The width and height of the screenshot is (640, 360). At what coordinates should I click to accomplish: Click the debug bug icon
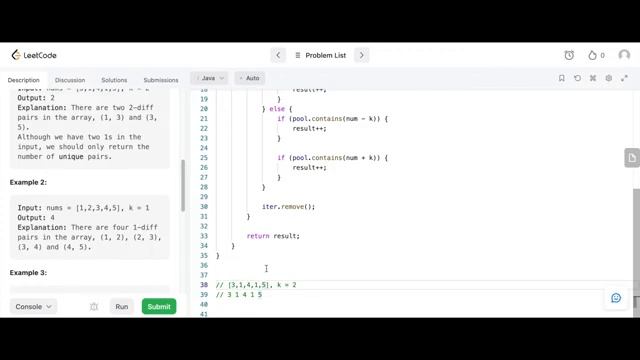pos(94,307)
